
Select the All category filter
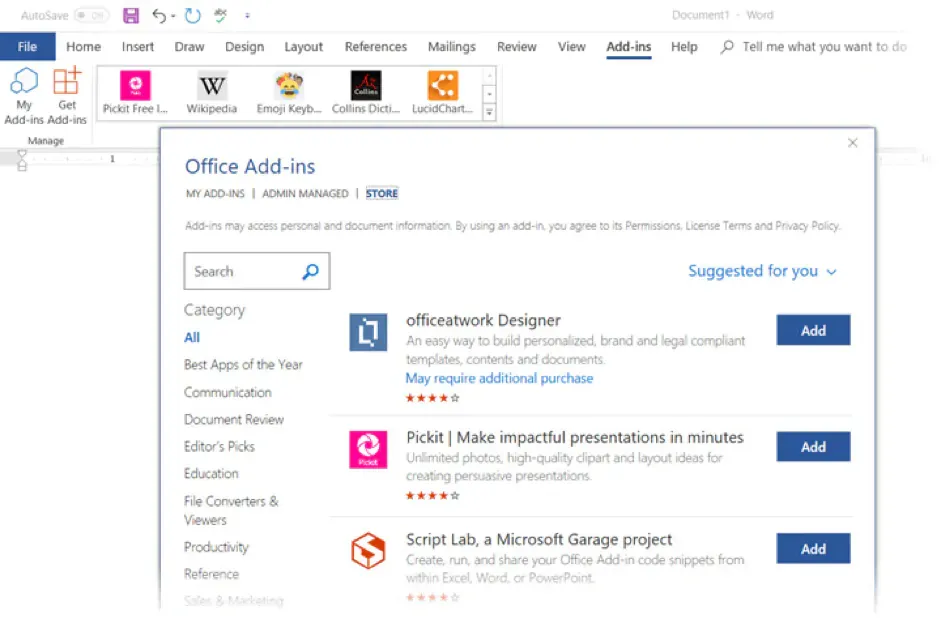point(191,337)
